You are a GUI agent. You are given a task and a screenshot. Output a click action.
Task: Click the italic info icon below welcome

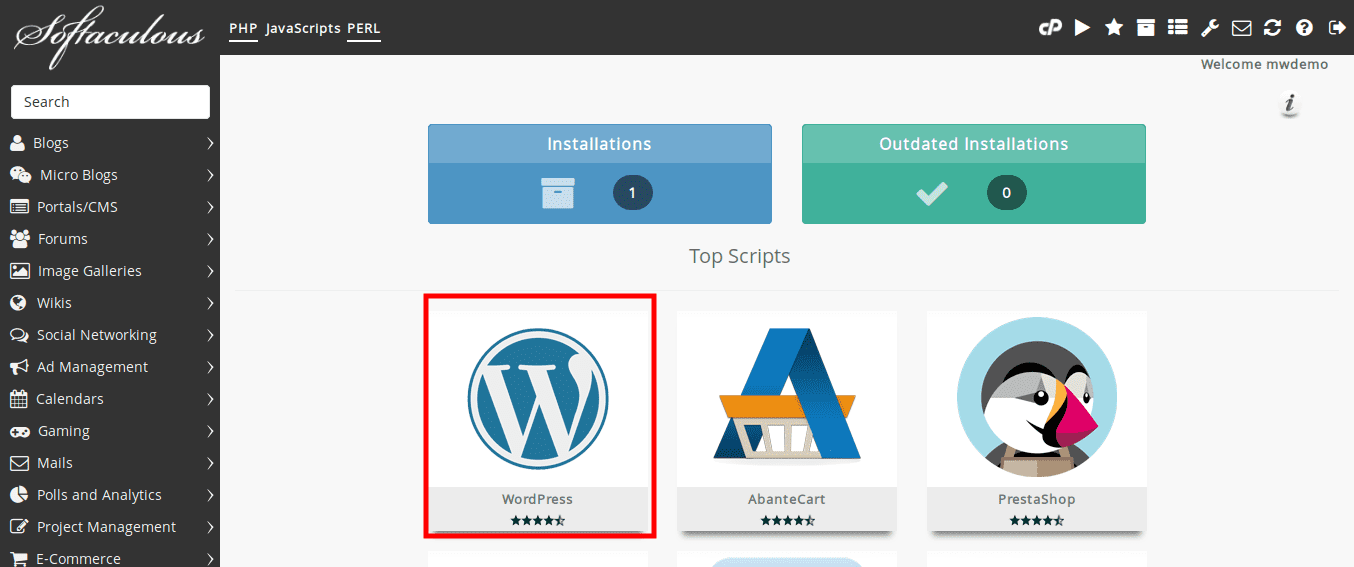pos(1290,103)
